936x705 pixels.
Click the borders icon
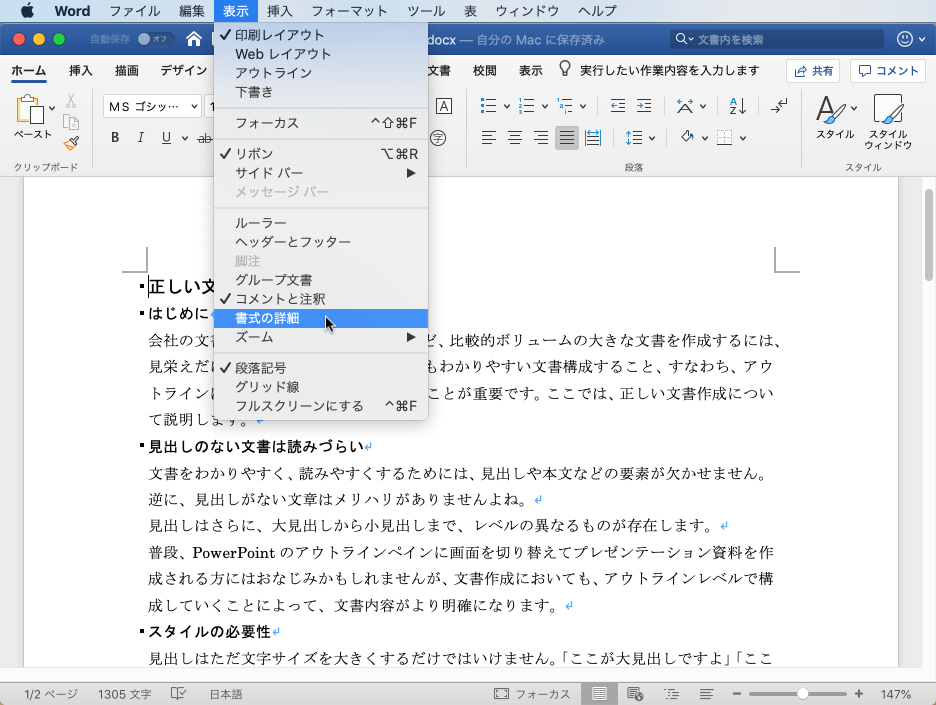[725, 138]
